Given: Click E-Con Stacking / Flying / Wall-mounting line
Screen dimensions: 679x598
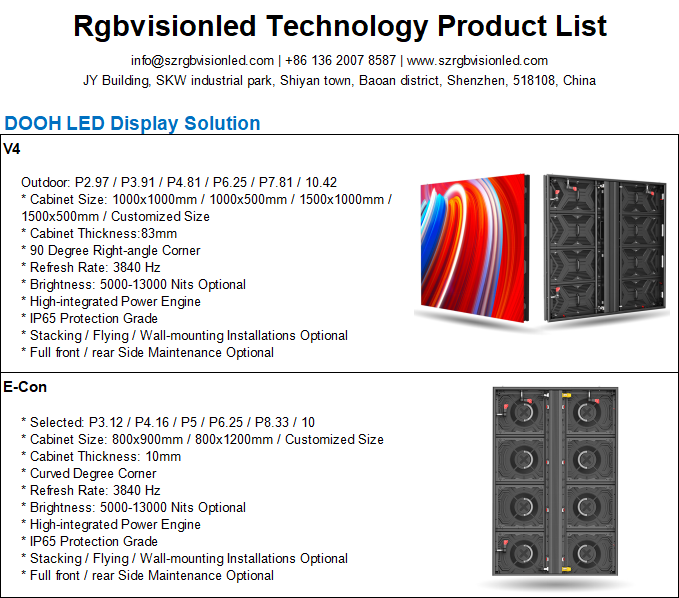Looking at the screenshot, I should tap(184, 559).
